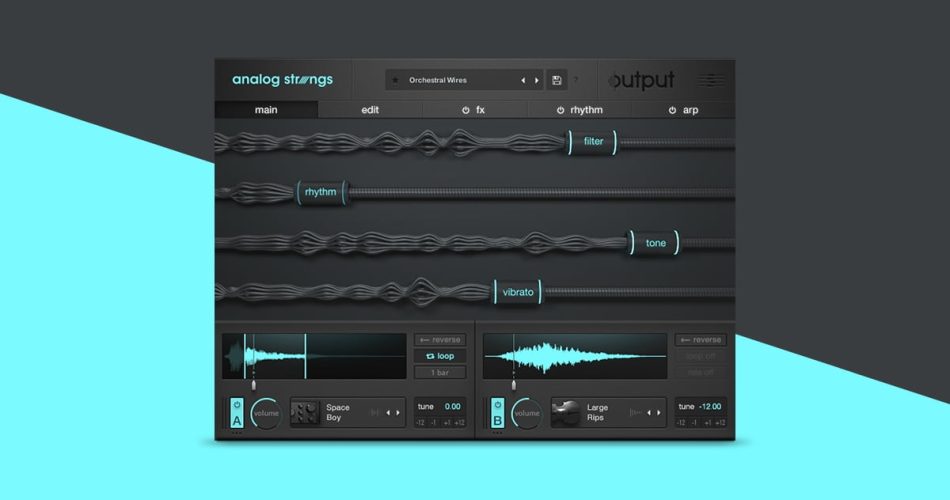Click the filter macro slider handle
The width and height of the screenshot is (950, 500).
tap(593, 142)
